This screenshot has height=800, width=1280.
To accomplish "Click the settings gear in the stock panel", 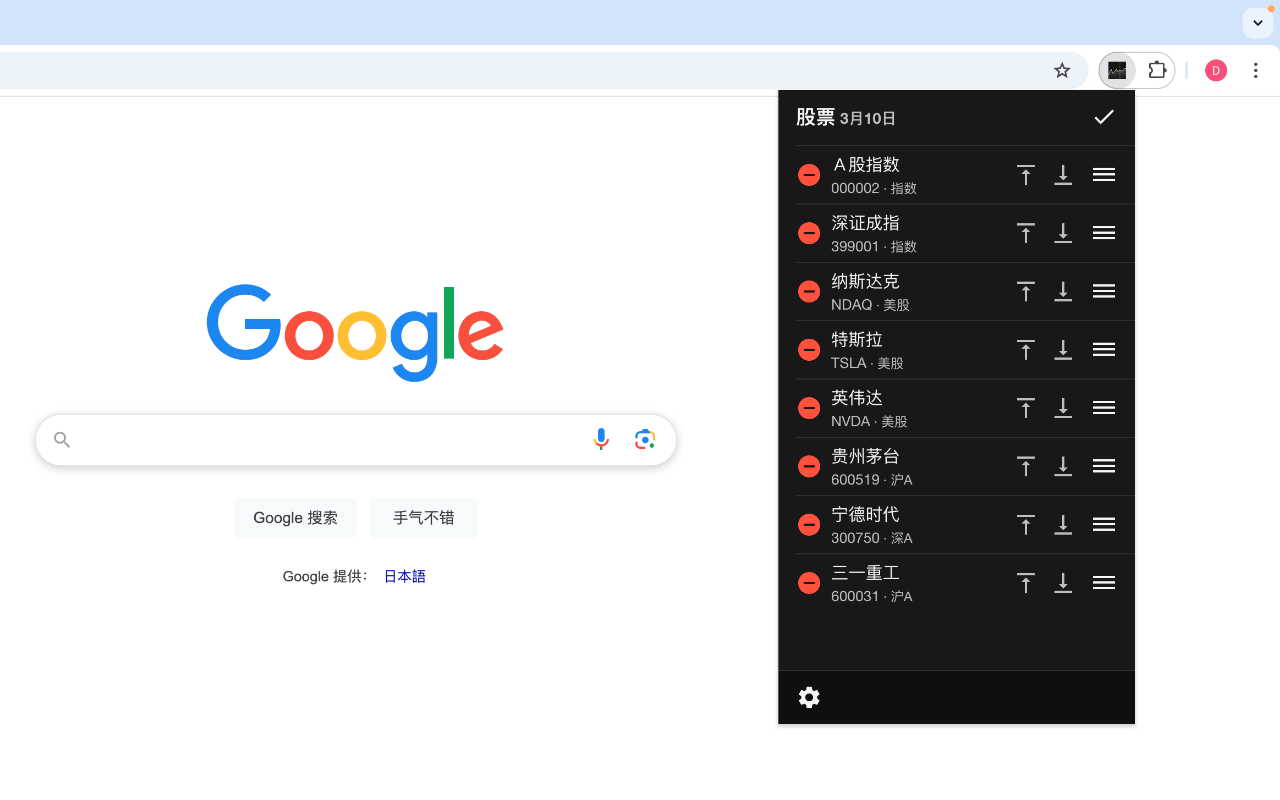I will coord(809,697).
